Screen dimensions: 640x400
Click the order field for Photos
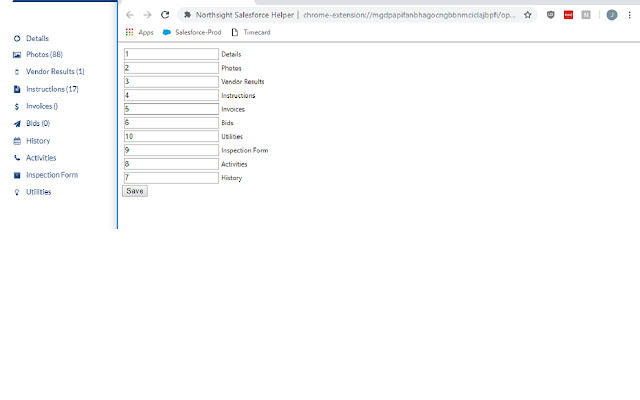pos(171,68)
